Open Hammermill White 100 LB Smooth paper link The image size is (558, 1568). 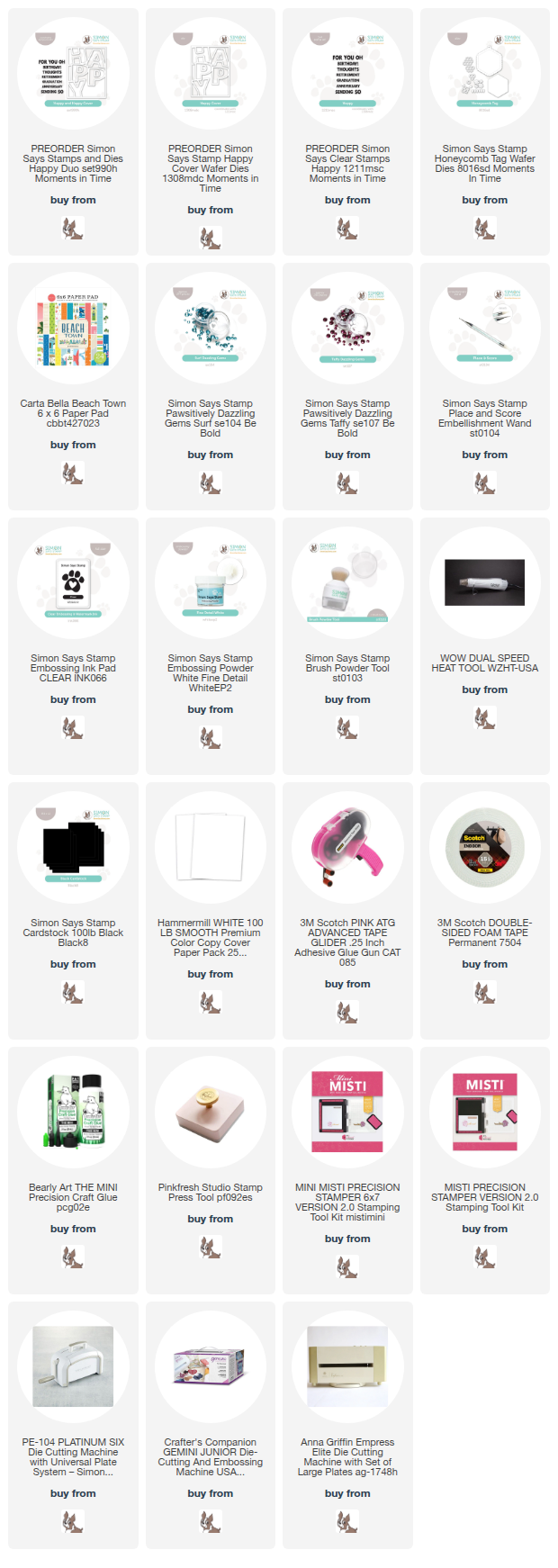pos(211,938)
